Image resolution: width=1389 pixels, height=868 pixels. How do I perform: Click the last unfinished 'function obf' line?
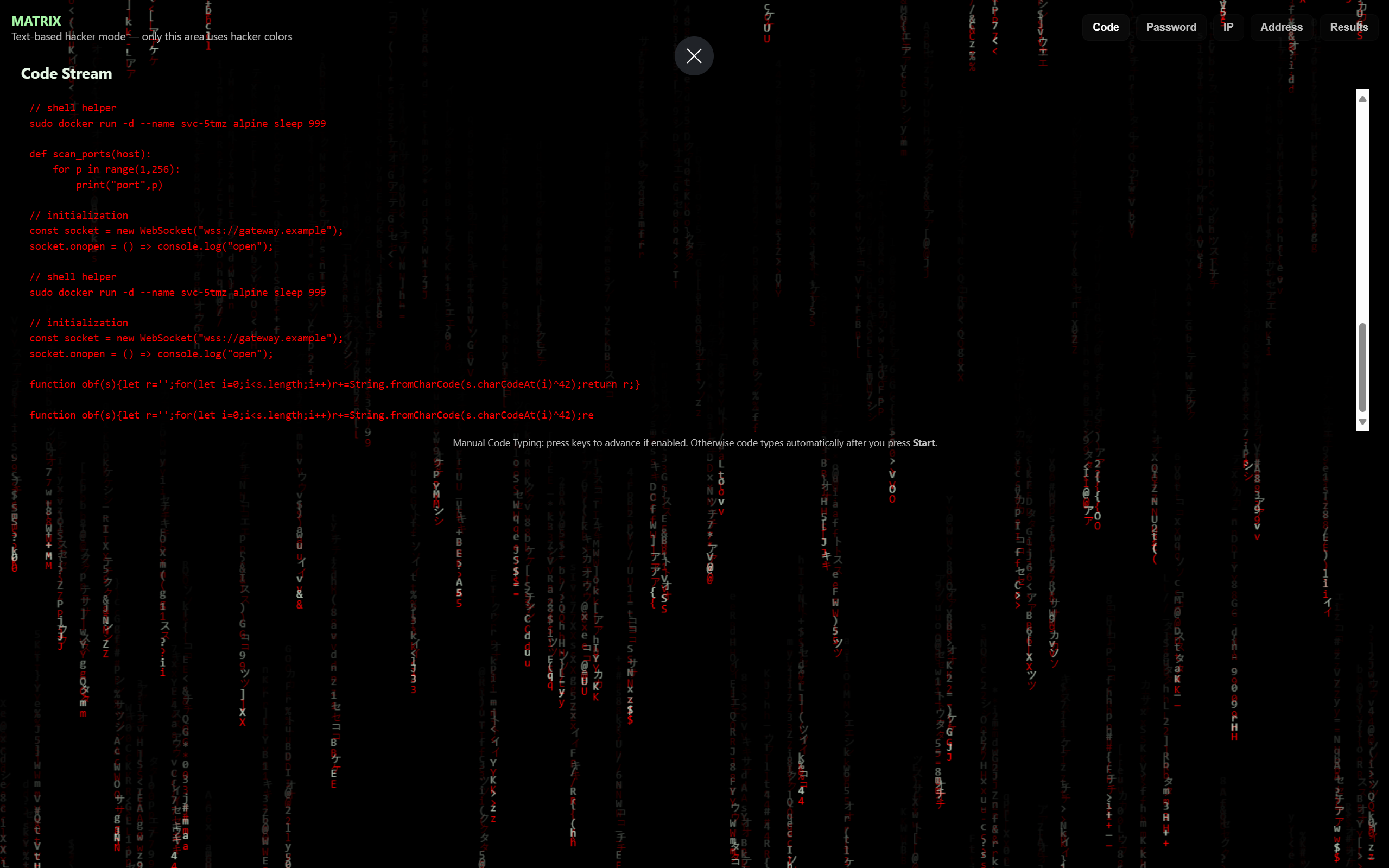tap(311, 415)
